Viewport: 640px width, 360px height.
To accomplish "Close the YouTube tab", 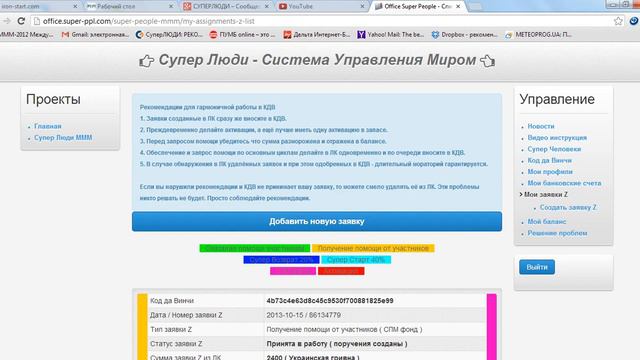I will tap(362, 7).
